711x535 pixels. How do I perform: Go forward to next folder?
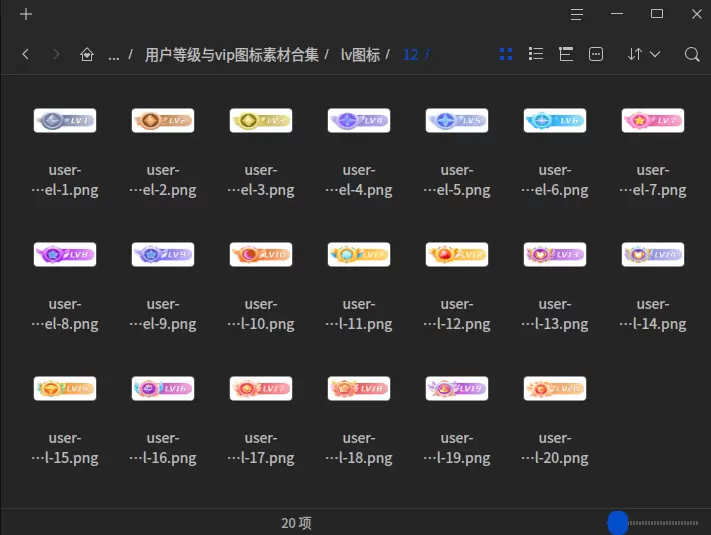pyautogui.click(x=56, y=54)
